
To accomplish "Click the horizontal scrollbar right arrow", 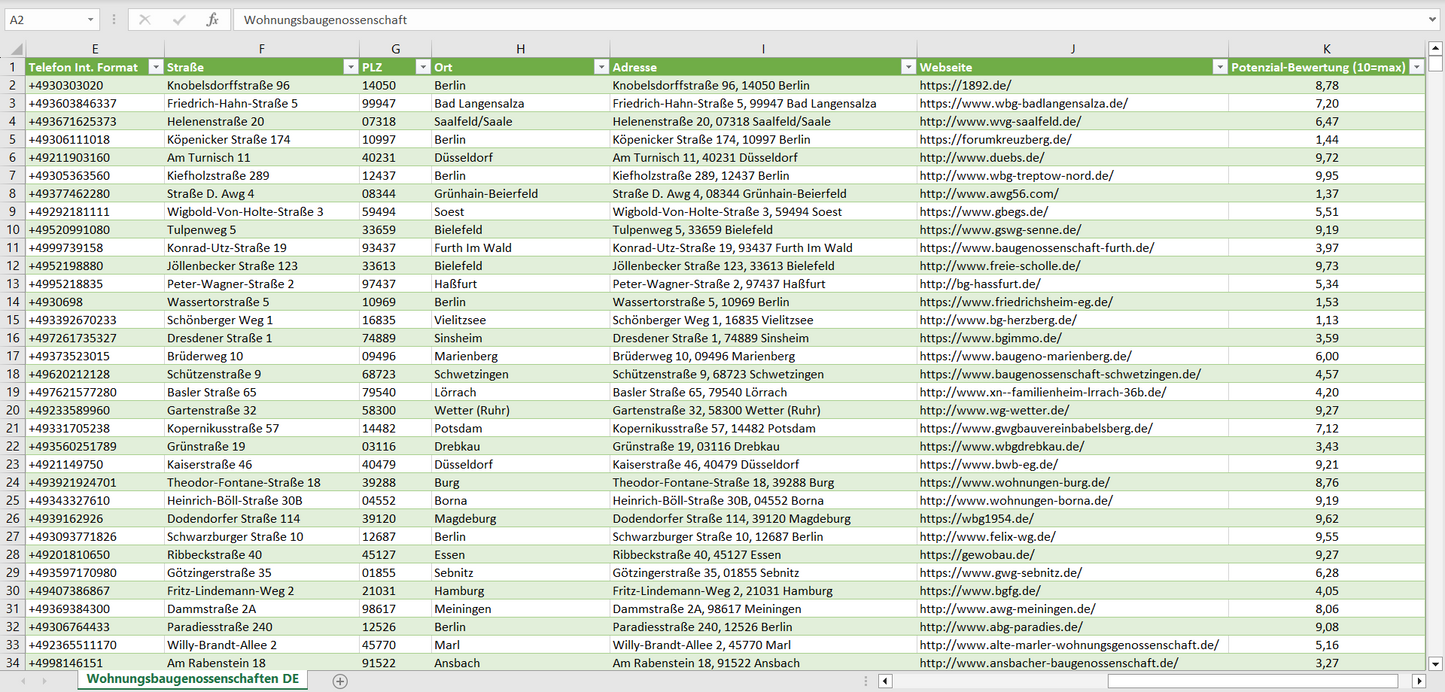I will point(1418,681).
